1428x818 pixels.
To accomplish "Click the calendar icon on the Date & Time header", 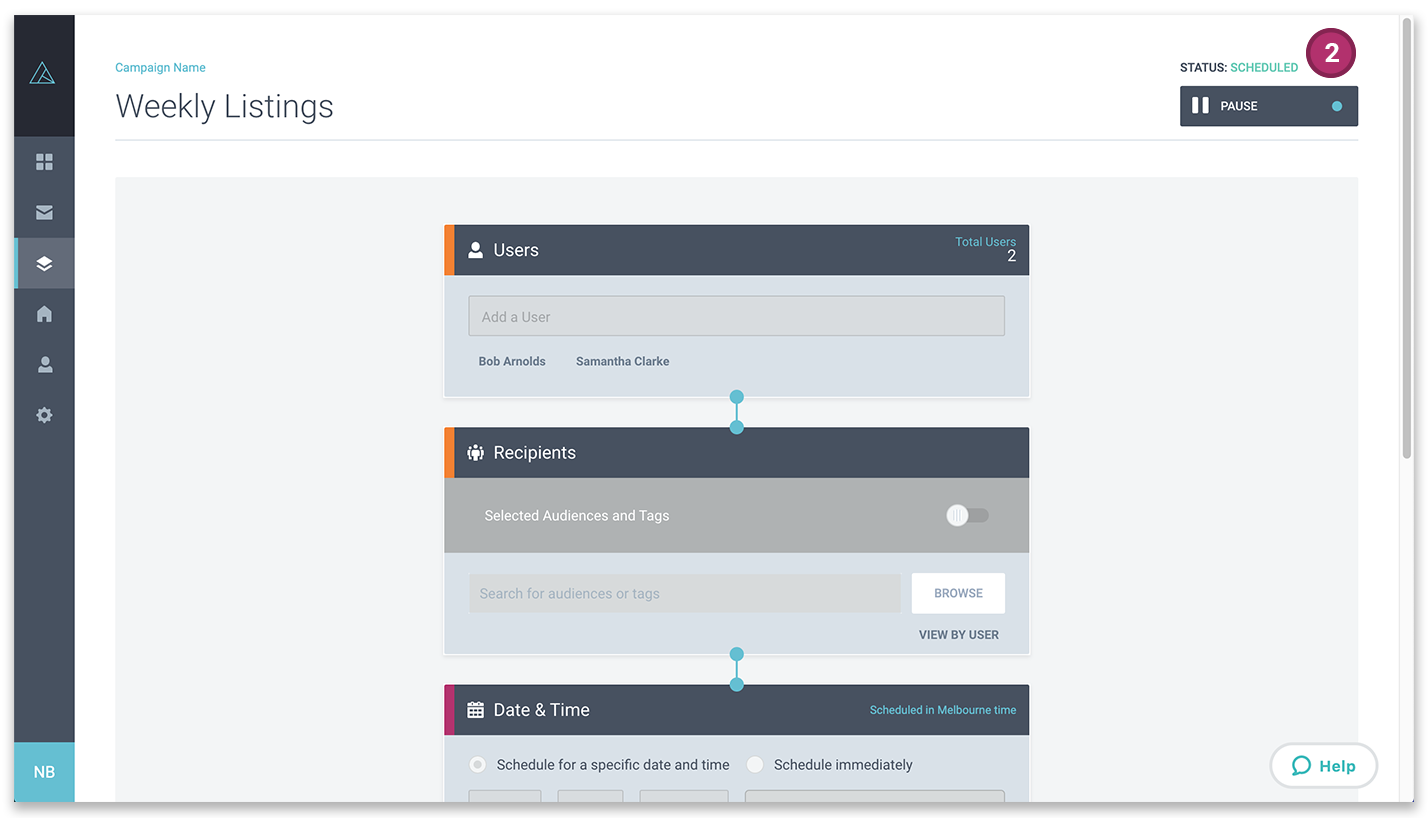I will pos(474,709).
